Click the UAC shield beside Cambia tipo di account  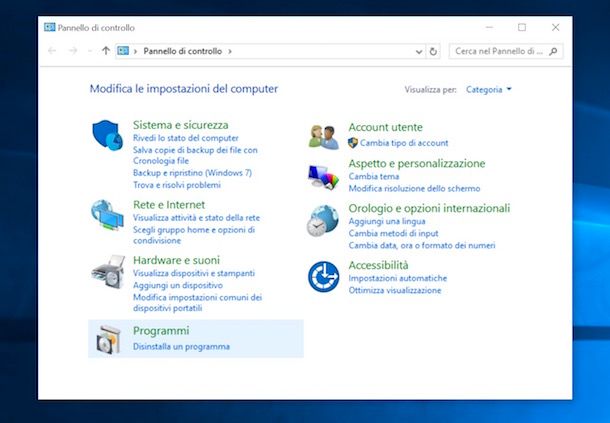pos(353,143)
